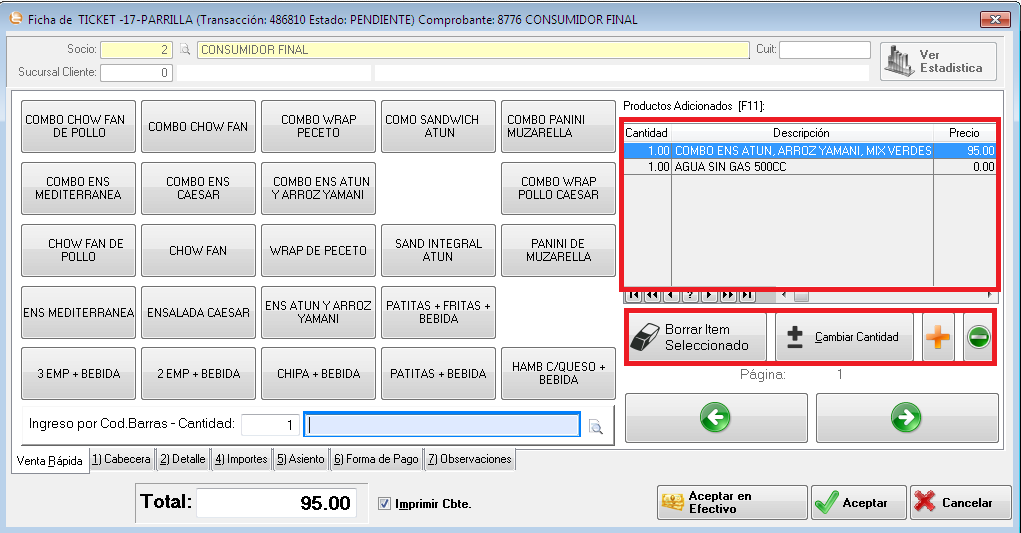
Task: Open Ver Estadistica statistics button
Action: click(x=938, y=62)
